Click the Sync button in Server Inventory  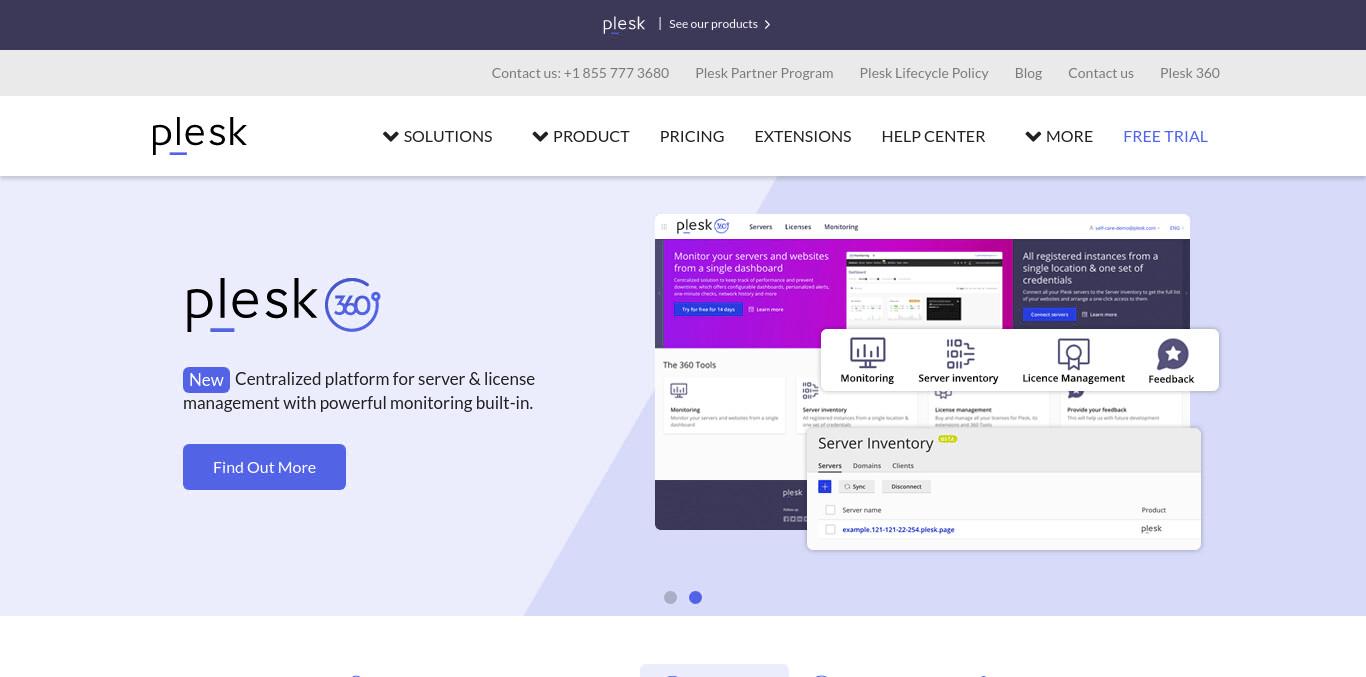tap(856, 486)
